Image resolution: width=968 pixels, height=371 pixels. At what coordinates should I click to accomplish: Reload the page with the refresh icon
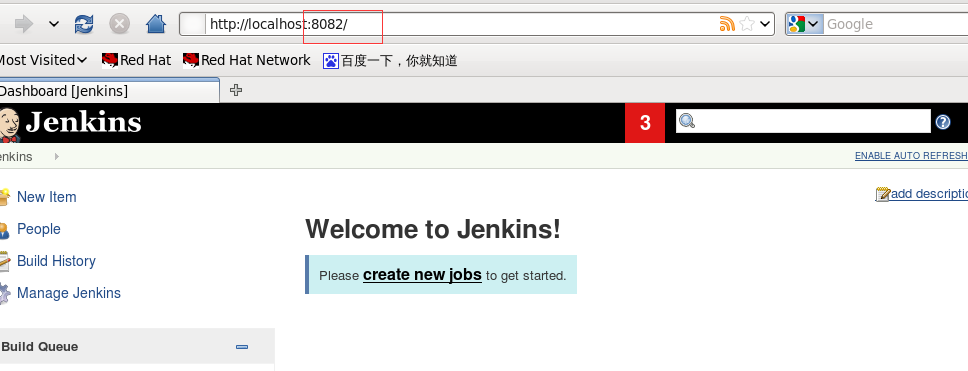pyautogui.click(x=84, y=24)
